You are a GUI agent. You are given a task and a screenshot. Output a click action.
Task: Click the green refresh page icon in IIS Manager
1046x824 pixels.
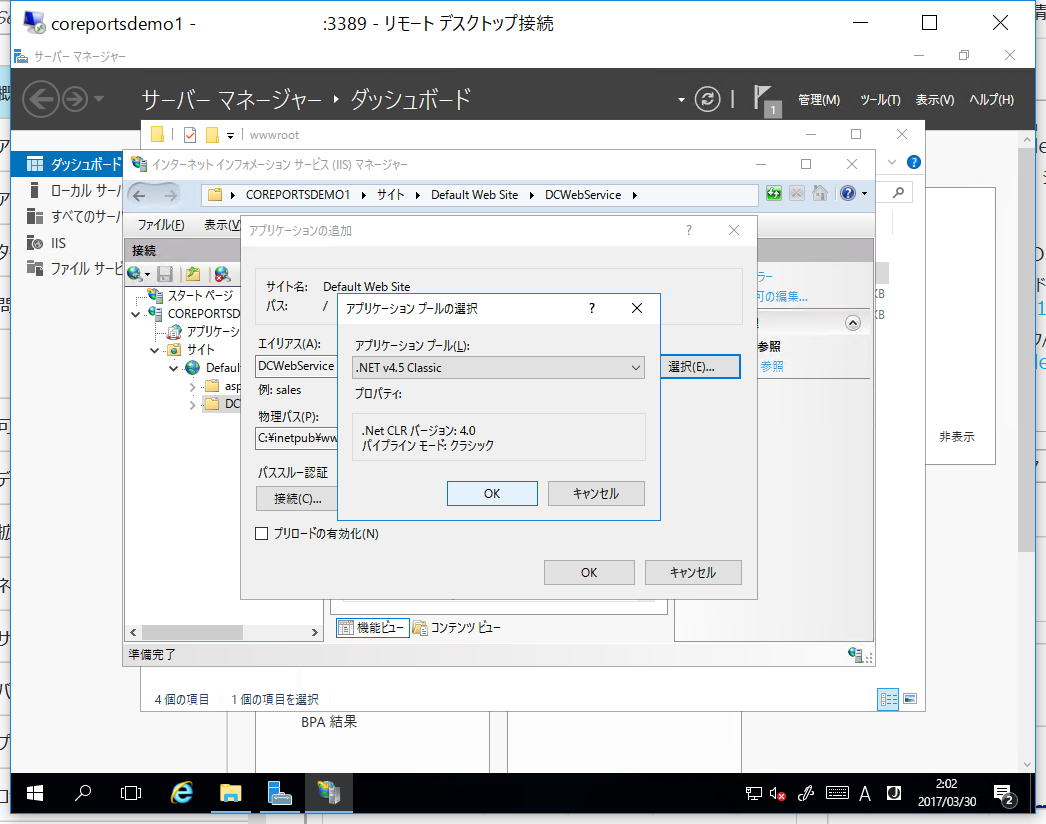coord(774,193)
